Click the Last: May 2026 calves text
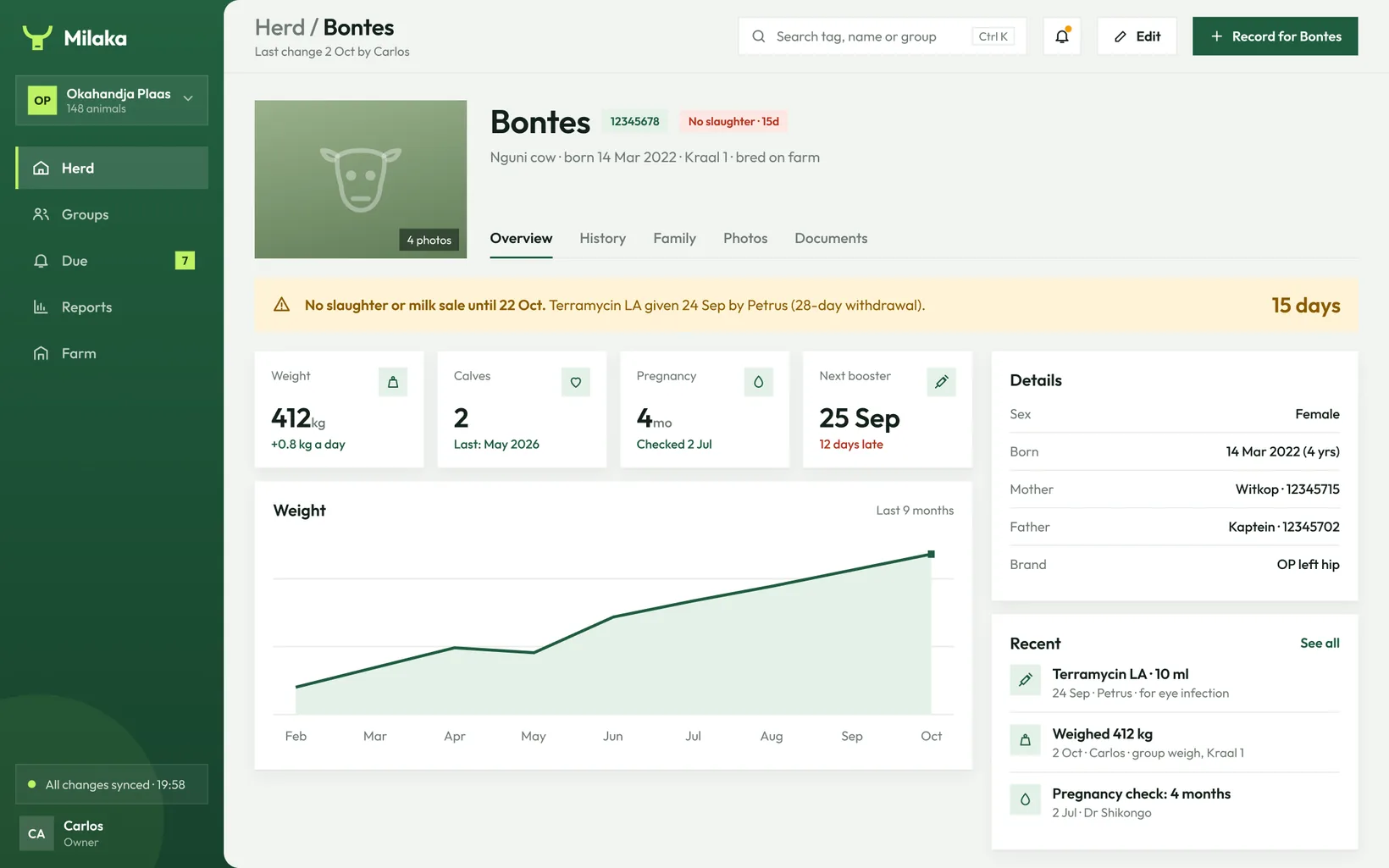 click(x=496, y=444)
